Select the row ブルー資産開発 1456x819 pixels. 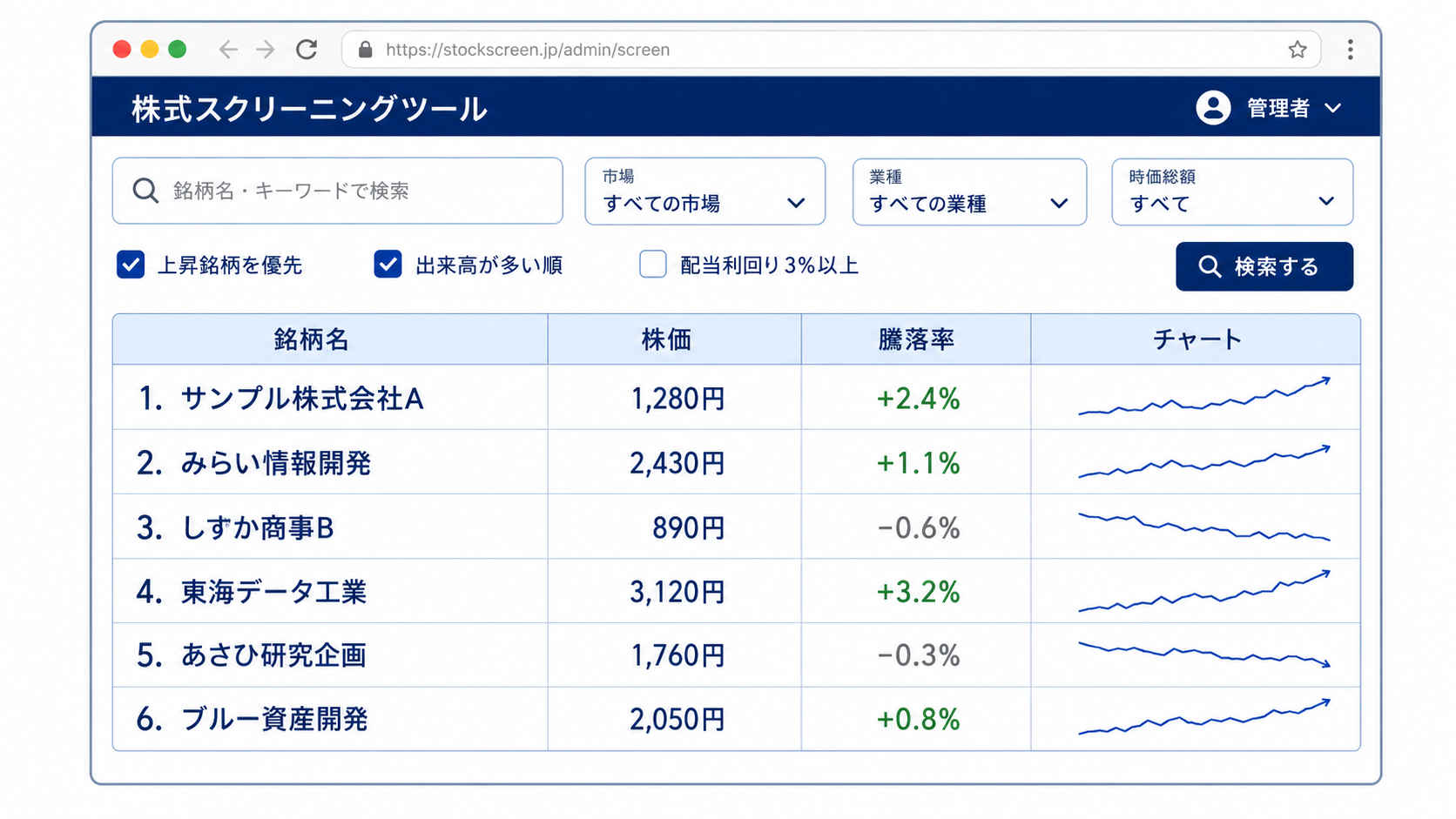(x=737, y=719)
